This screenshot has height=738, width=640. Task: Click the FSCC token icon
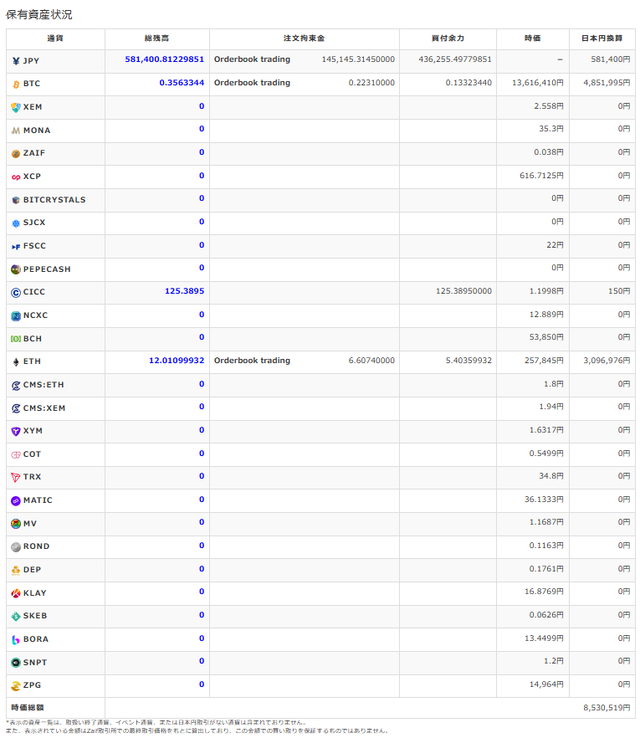[x=16, y=246]
